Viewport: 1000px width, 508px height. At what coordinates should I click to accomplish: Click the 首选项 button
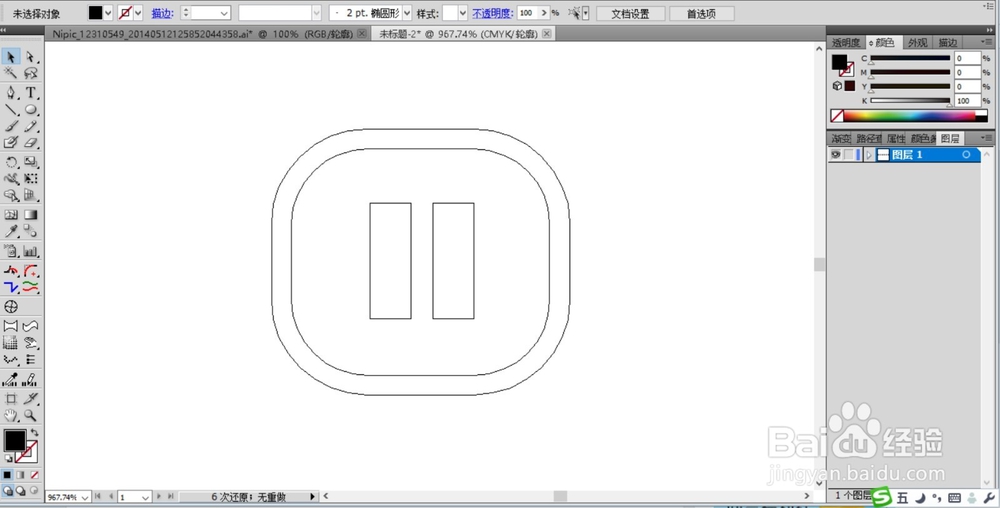coord(701,13)
